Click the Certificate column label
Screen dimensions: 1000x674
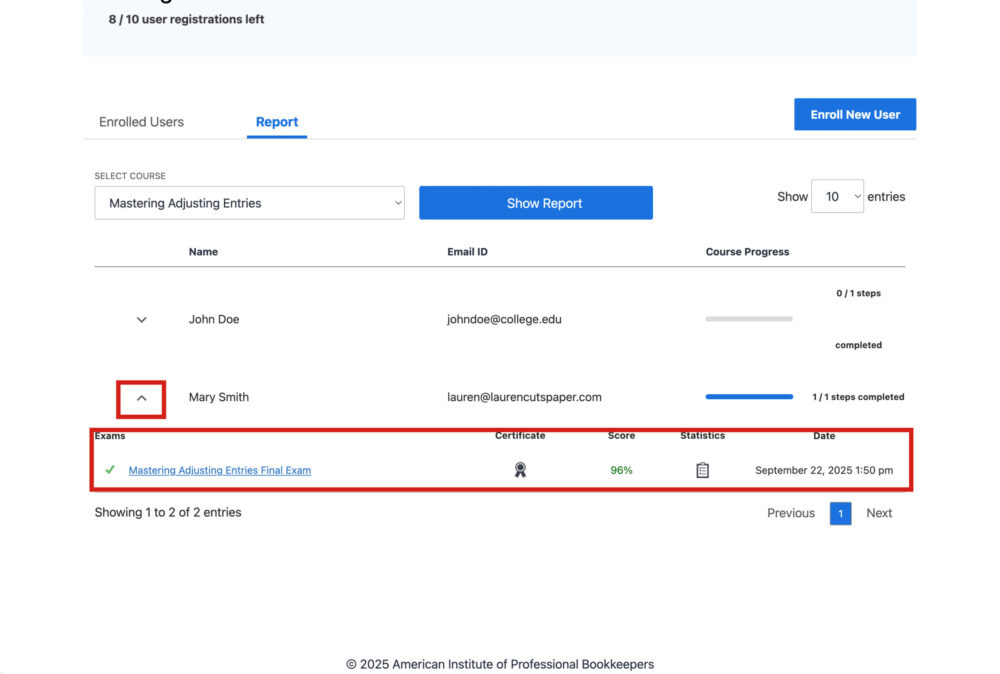click(x=520, y=436)
